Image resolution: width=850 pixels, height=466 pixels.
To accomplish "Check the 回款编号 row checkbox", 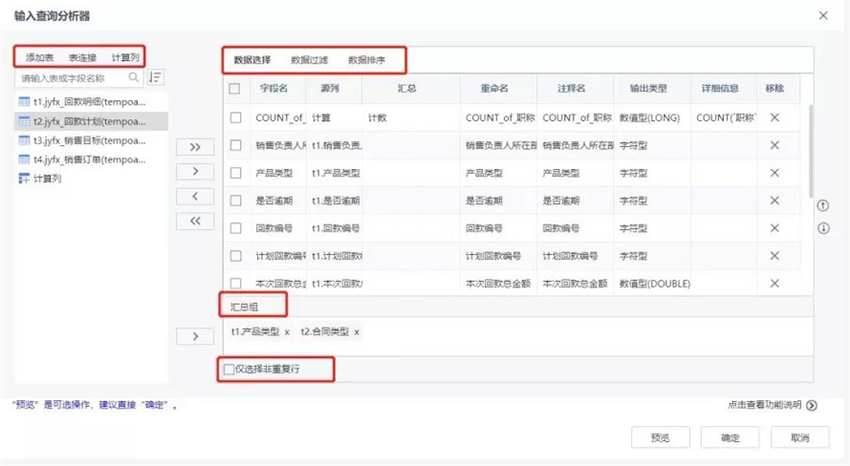I will 236,228.
